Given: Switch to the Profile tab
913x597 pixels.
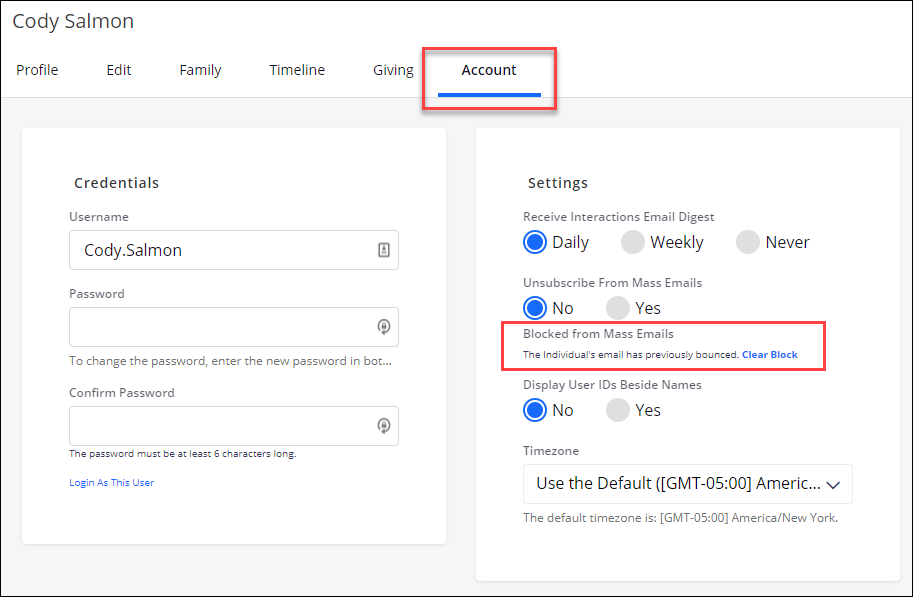Looking at the screenshot, I should pyautogui.click(x=37, y=70).
